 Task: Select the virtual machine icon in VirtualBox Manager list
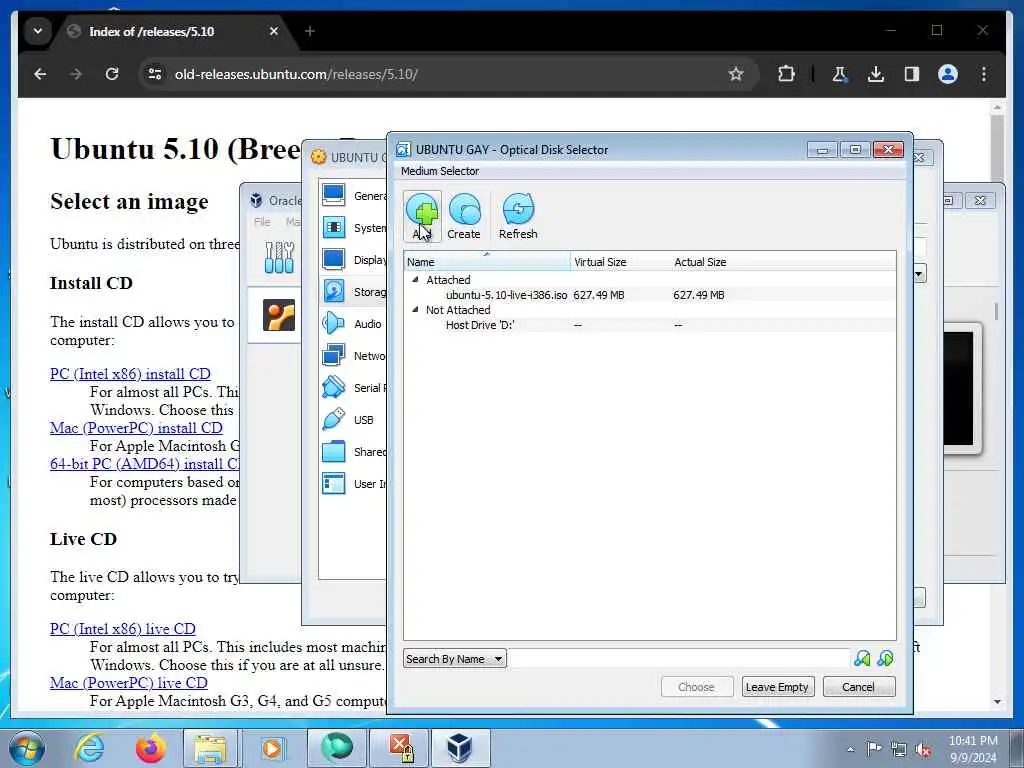279,315
